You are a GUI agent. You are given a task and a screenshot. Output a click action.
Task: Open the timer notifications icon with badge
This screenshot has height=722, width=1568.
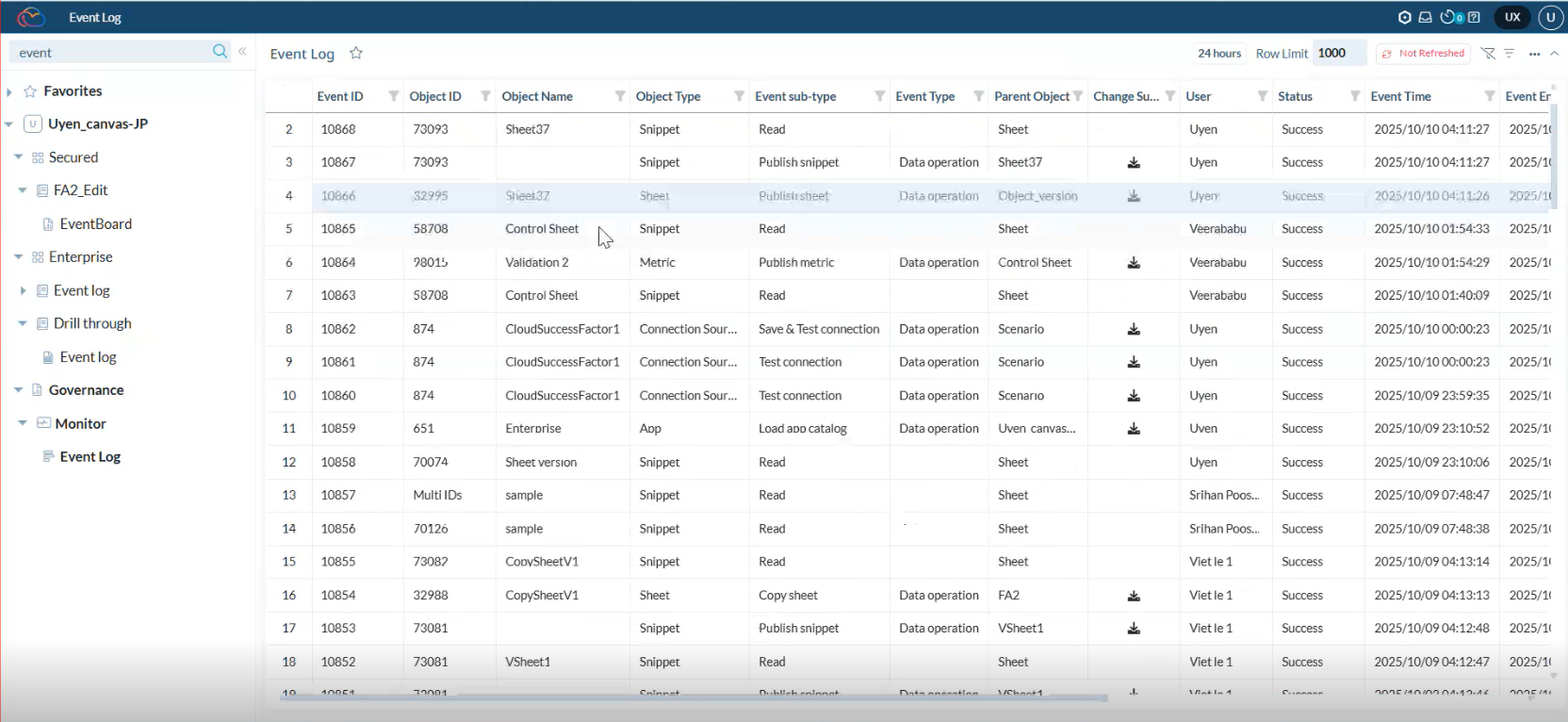(1450, 17)
